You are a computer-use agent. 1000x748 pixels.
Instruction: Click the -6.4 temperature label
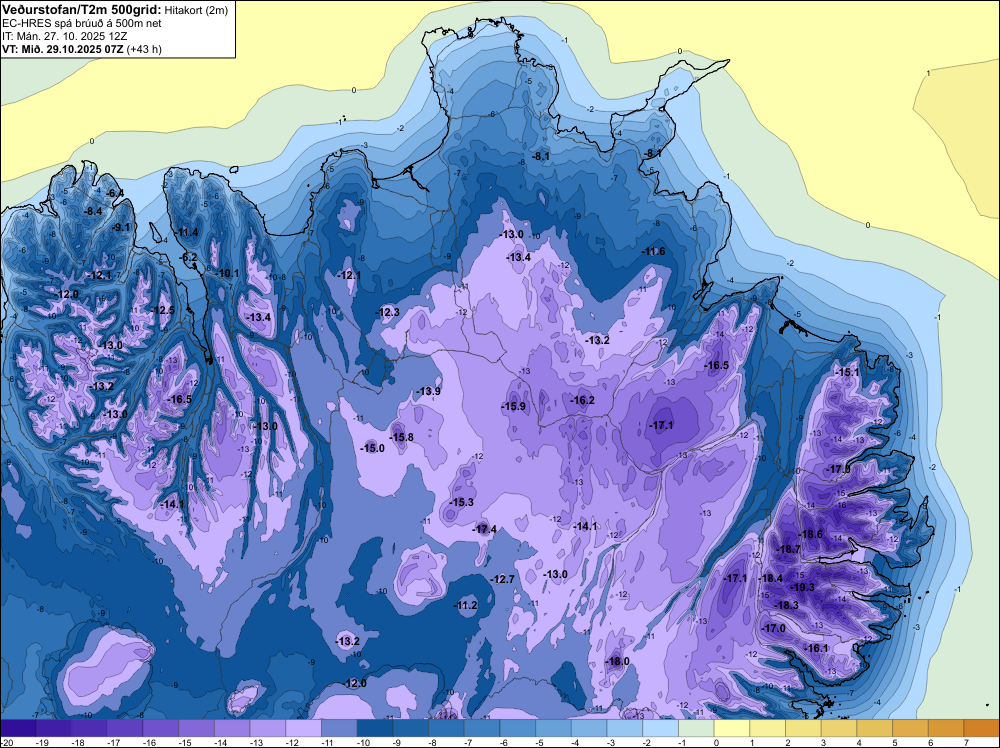115,193
